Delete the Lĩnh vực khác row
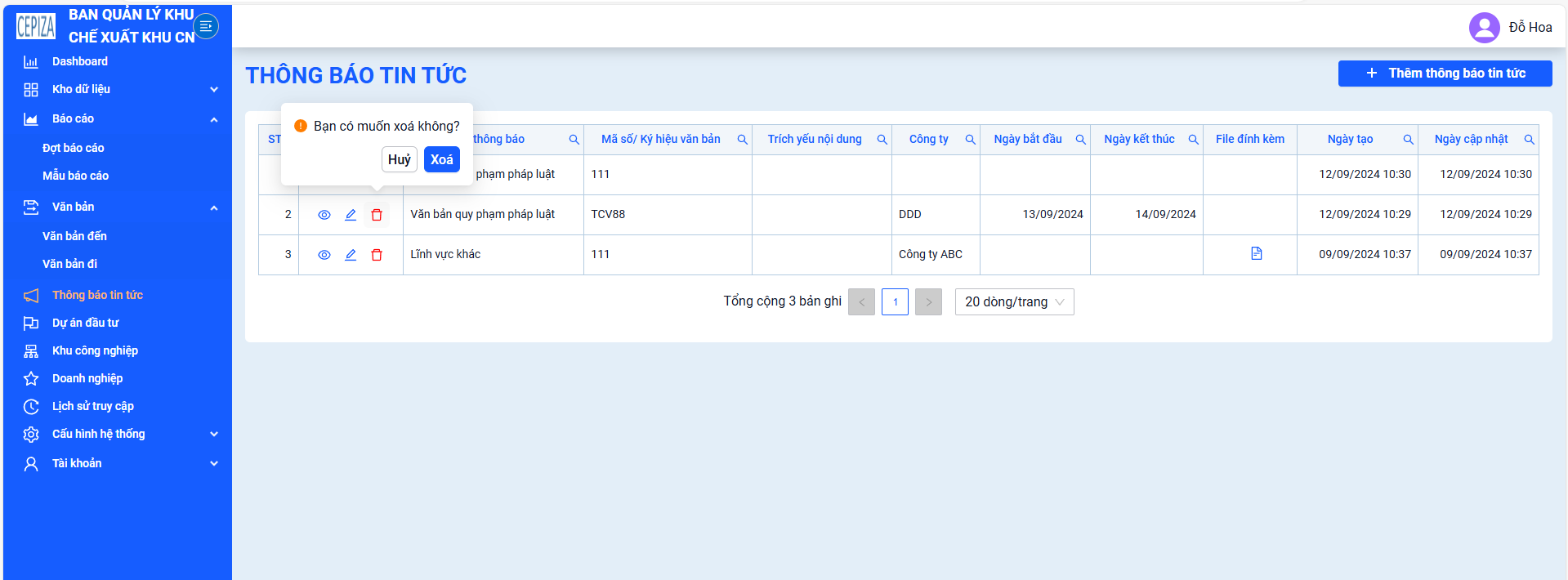 pyautogui.click(x=377, y=255)
